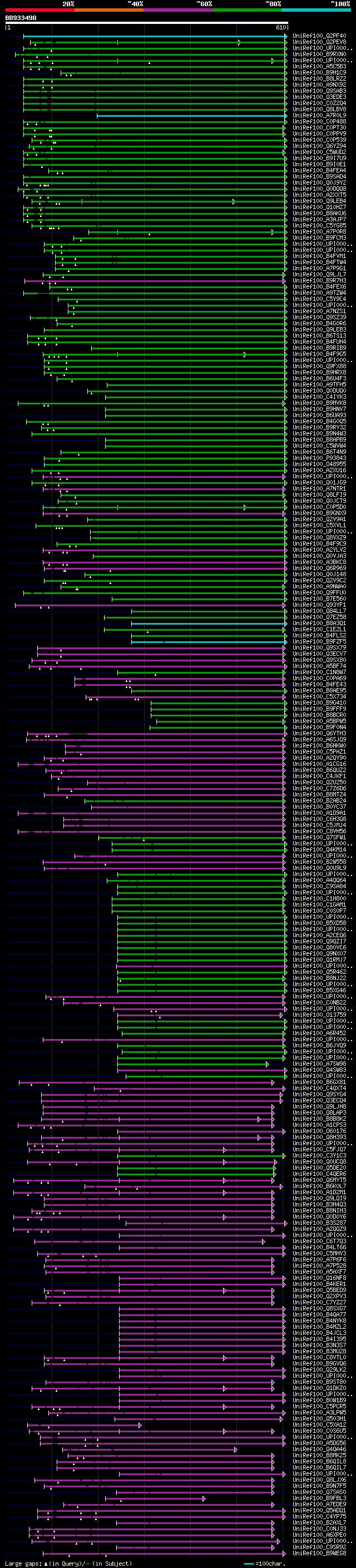Viewport: 356px width, 1568px height.
Task: Select hit label UniRef100_A7R0L9
Action: 319,116
